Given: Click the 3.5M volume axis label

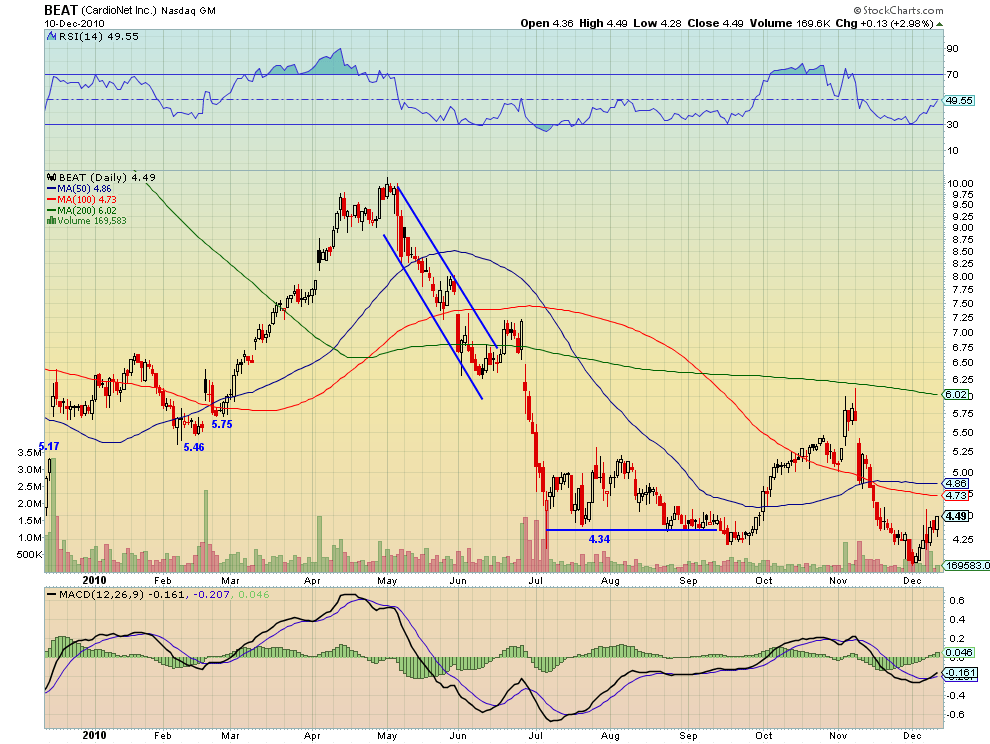Looking at the screenshot, I should [29, 453].
